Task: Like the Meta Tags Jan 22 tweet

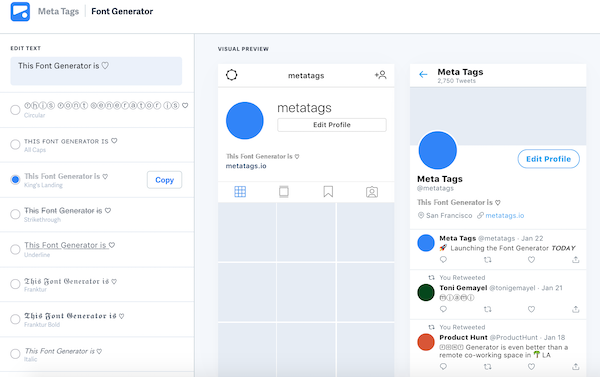Action: (532, 259)
